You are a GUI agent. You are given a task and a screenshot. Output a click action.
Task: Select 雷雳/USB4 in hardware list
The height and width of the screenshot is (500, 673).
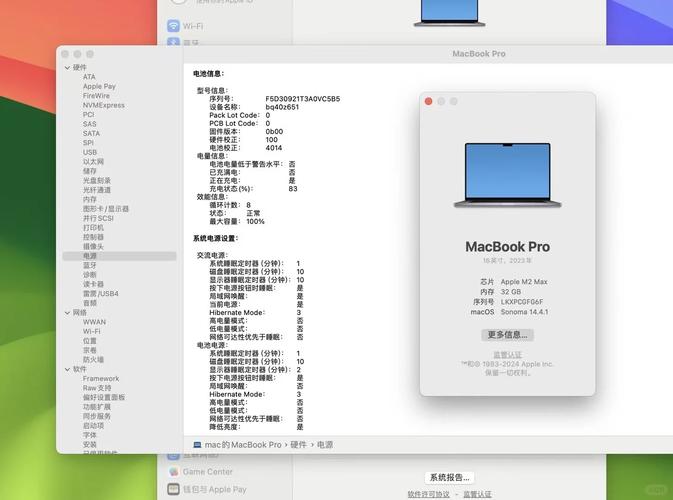click(x=100, y=294)
